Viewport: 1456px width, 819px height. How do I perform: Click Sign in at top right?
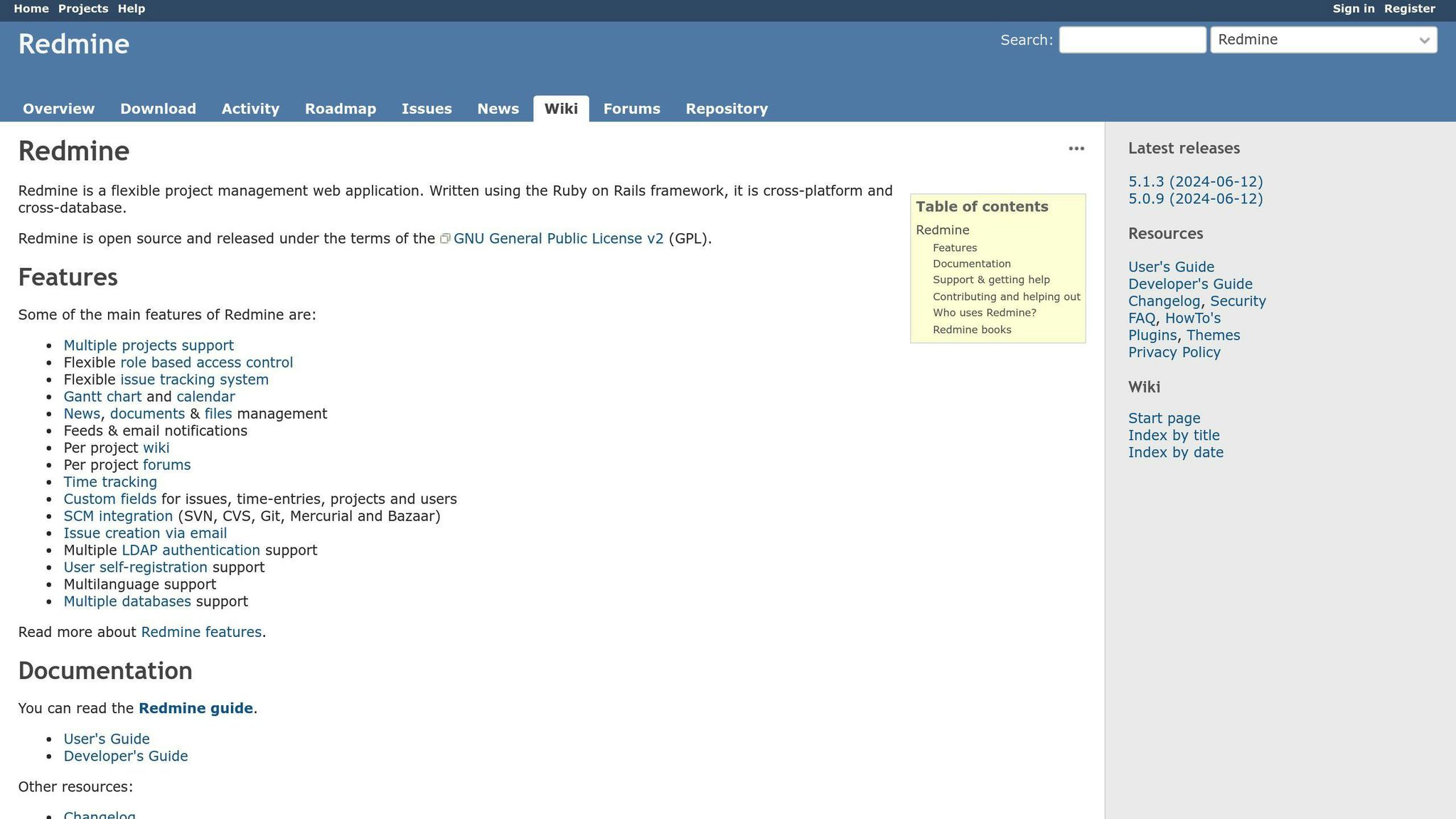click(x=1352, y=9)
